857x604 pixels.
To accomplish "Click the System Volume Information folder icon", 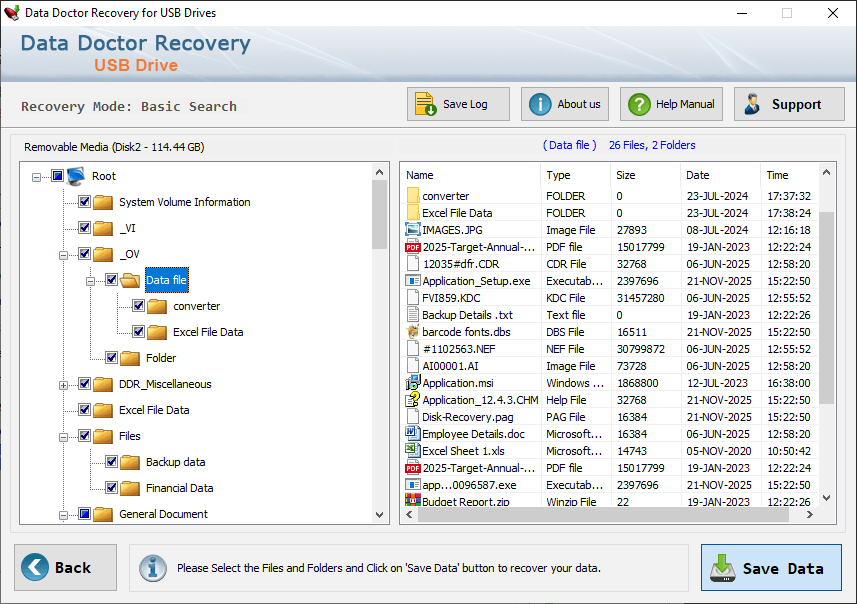I will 103,202.
